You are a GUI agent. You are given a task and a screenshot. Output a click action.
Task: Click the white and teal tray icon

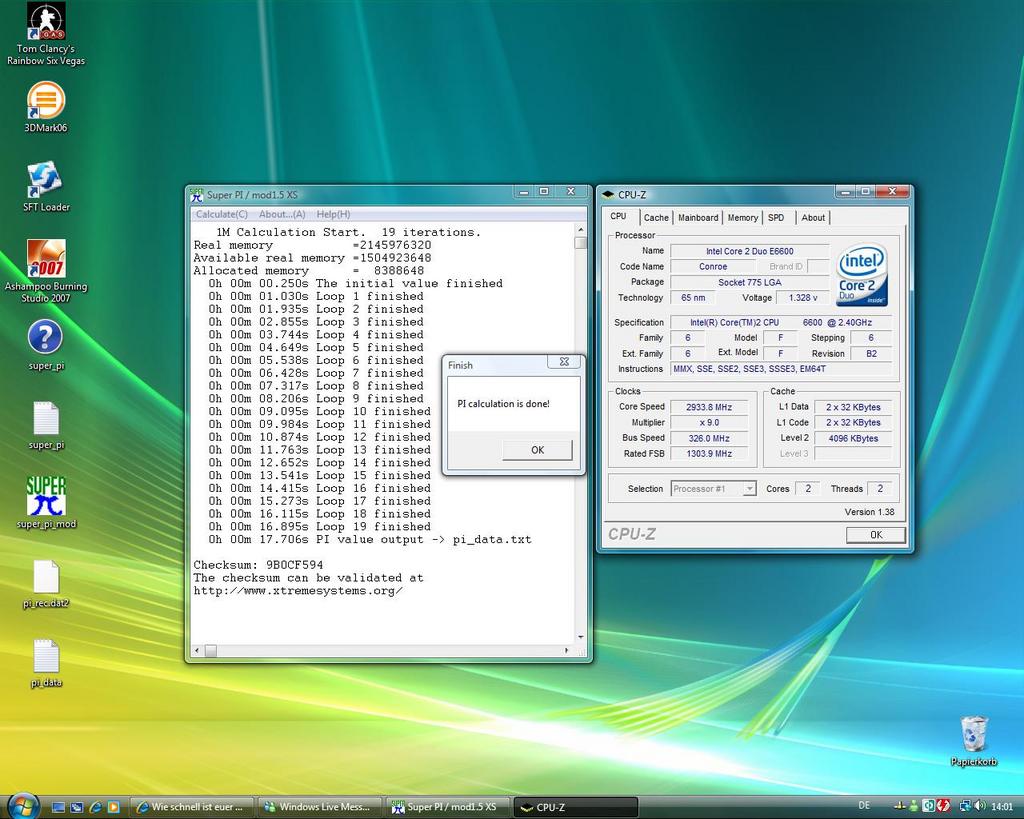[x=928, y=807]
